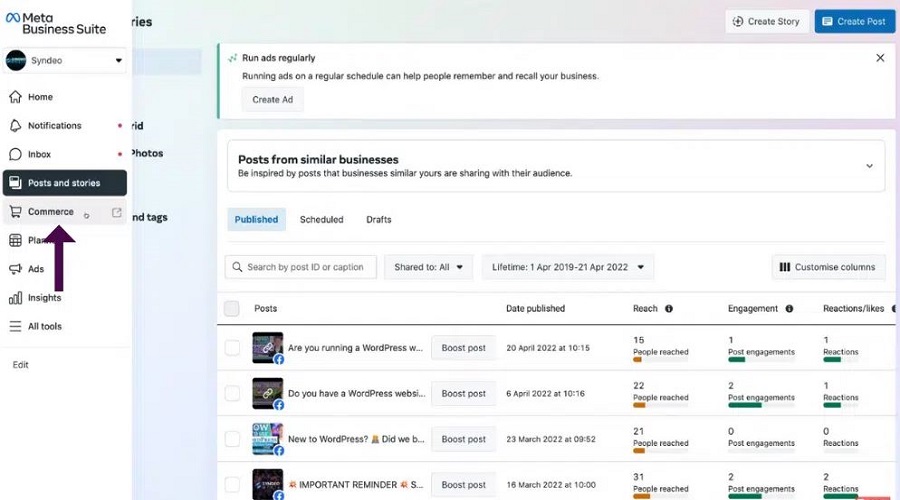Click the Reactions/likes column header
Screen dimensions: 900x500
click(854, 309)
